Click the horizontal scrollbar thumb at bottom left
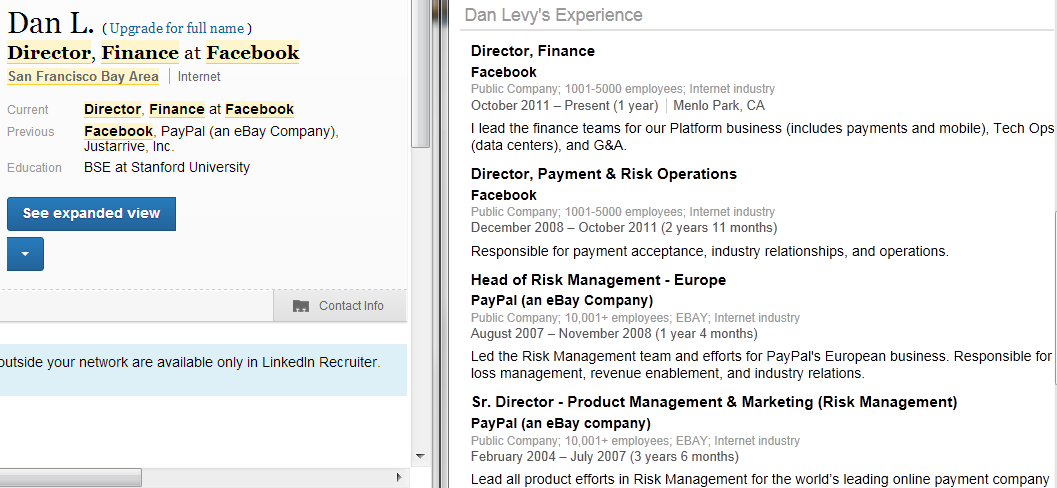This screenshot has height=488, width=1057. point(70,477)
